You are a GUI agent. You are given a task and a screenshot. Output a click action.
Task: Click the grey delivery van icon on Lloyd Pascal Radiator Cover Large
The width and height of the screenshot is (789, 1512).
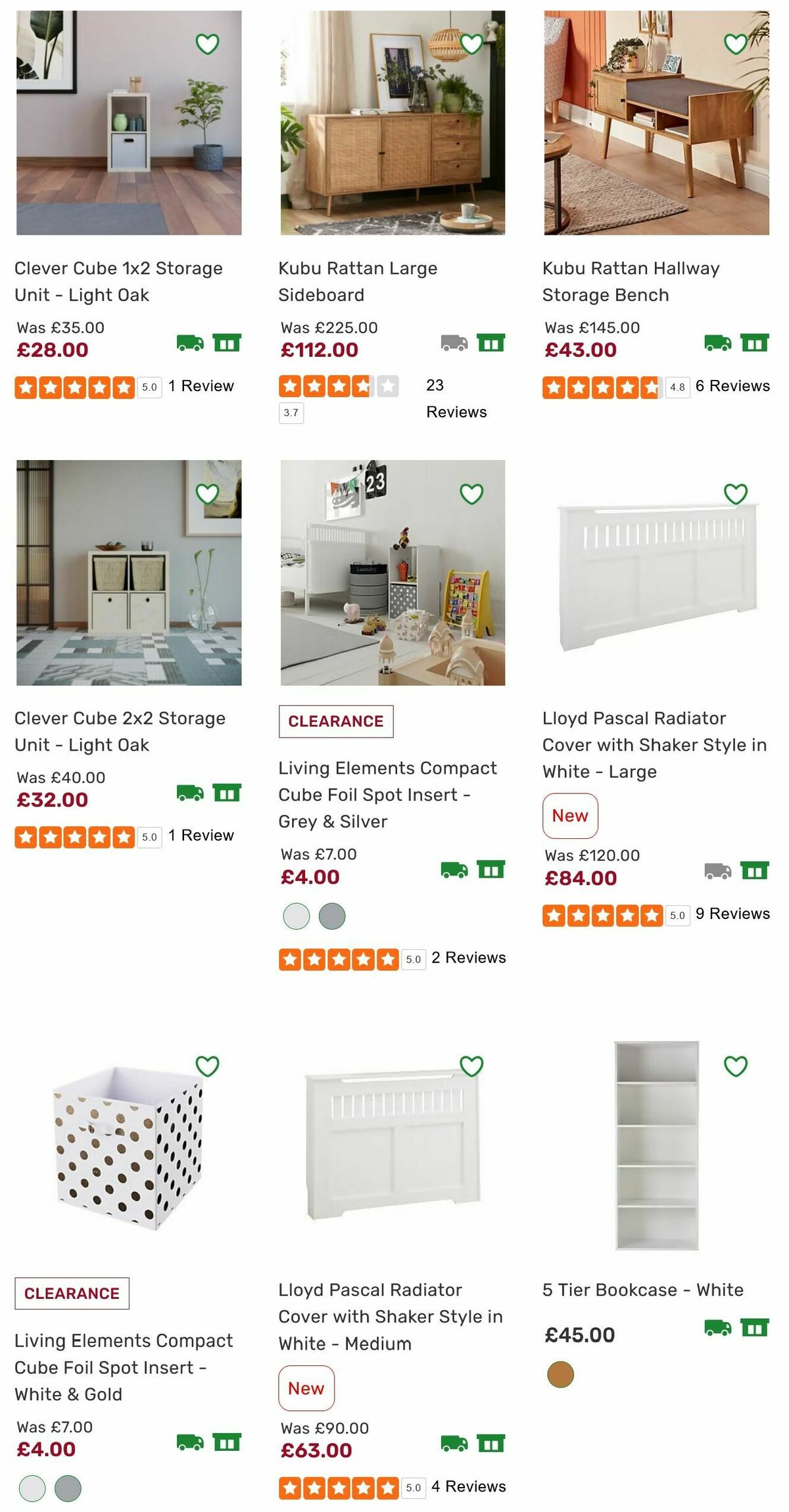point(716,870)
